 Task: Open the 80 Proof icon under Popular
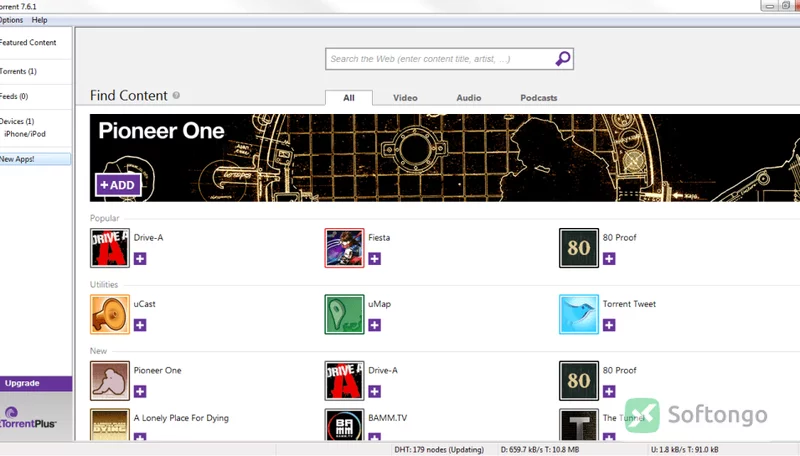click(x=579, y=248)
